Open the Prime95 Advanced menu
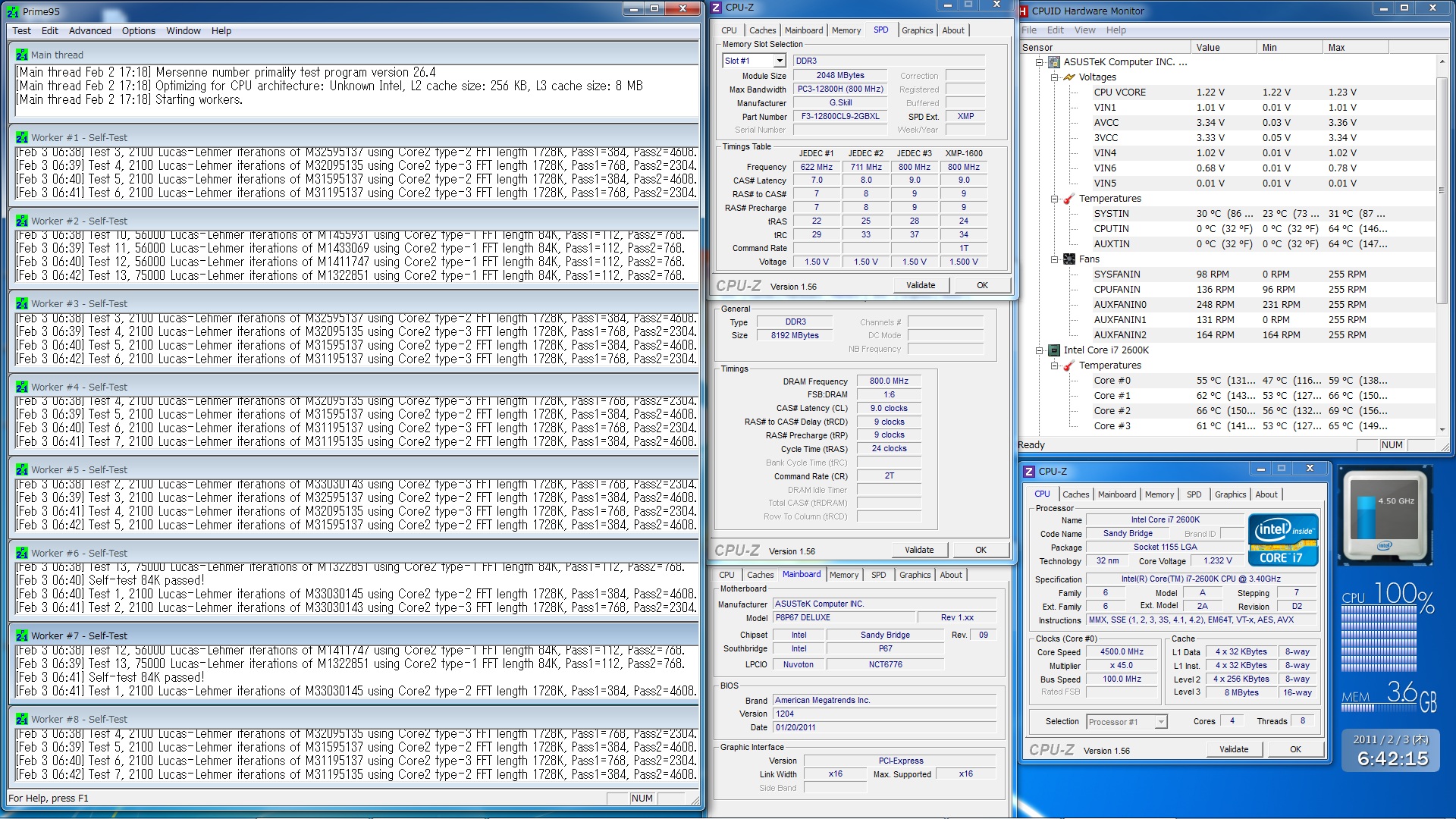 coord(89,31)
